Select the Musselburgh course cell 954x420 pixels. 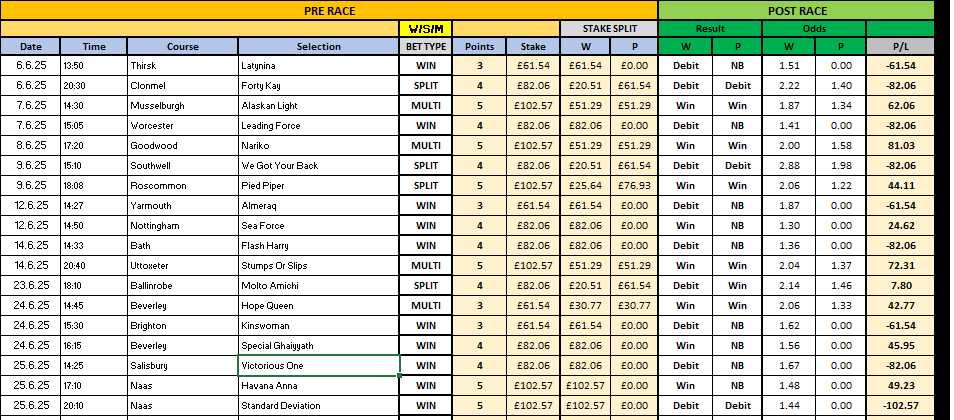183,106
